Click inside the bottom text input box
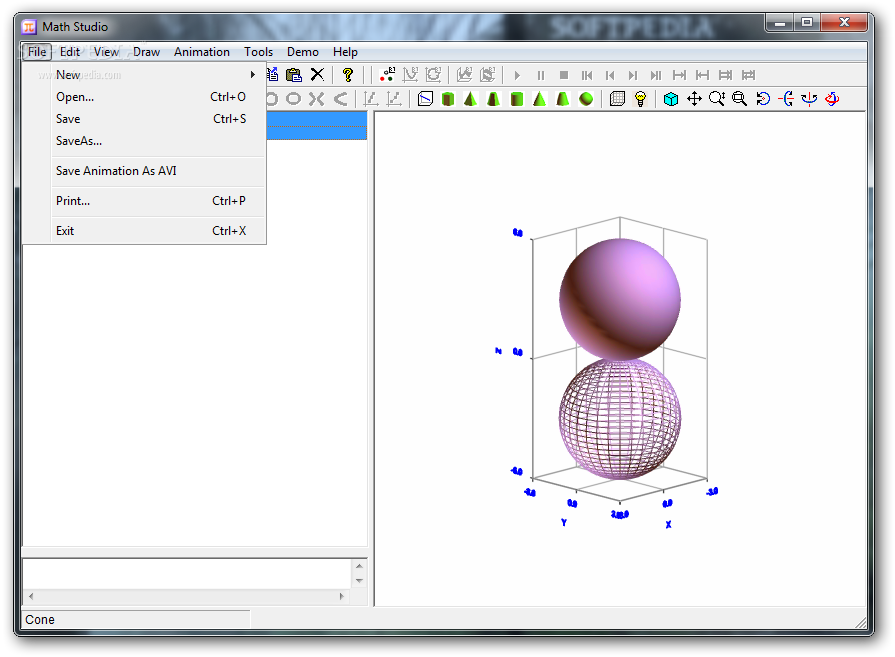Image resolution: width=895 pixels, height=657 pixels. 187,574
